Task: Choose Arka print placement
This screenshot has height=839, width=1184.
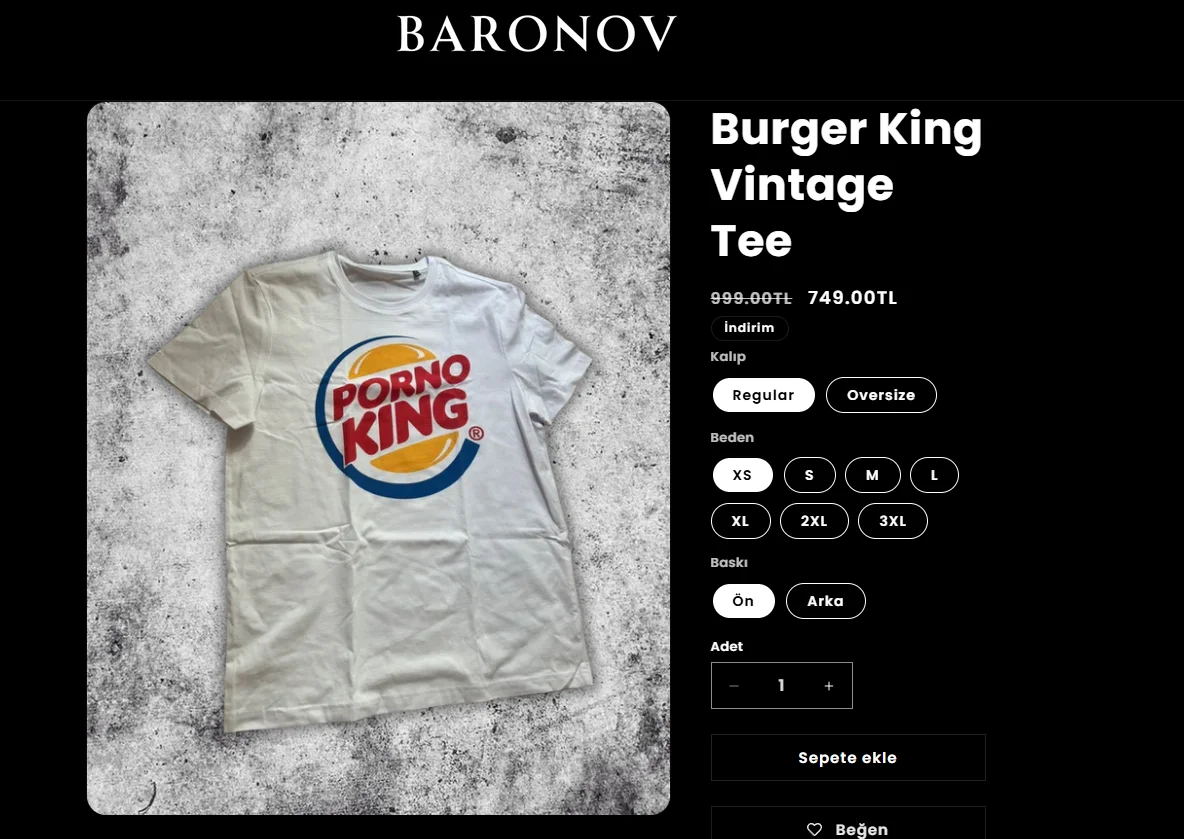Action: pyautogui.click(x=825, y=601)
